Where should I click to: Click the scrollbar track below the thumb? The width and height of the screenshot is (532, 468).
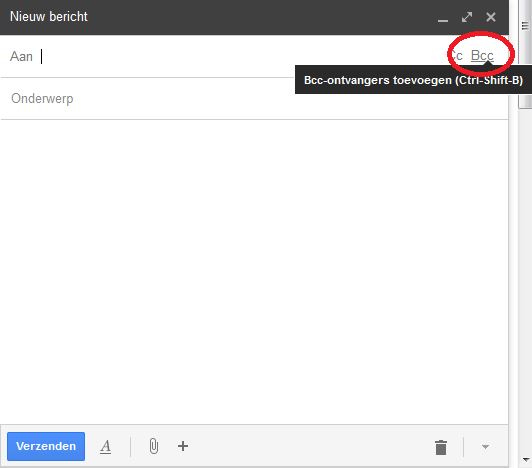(x=525, y=282)
